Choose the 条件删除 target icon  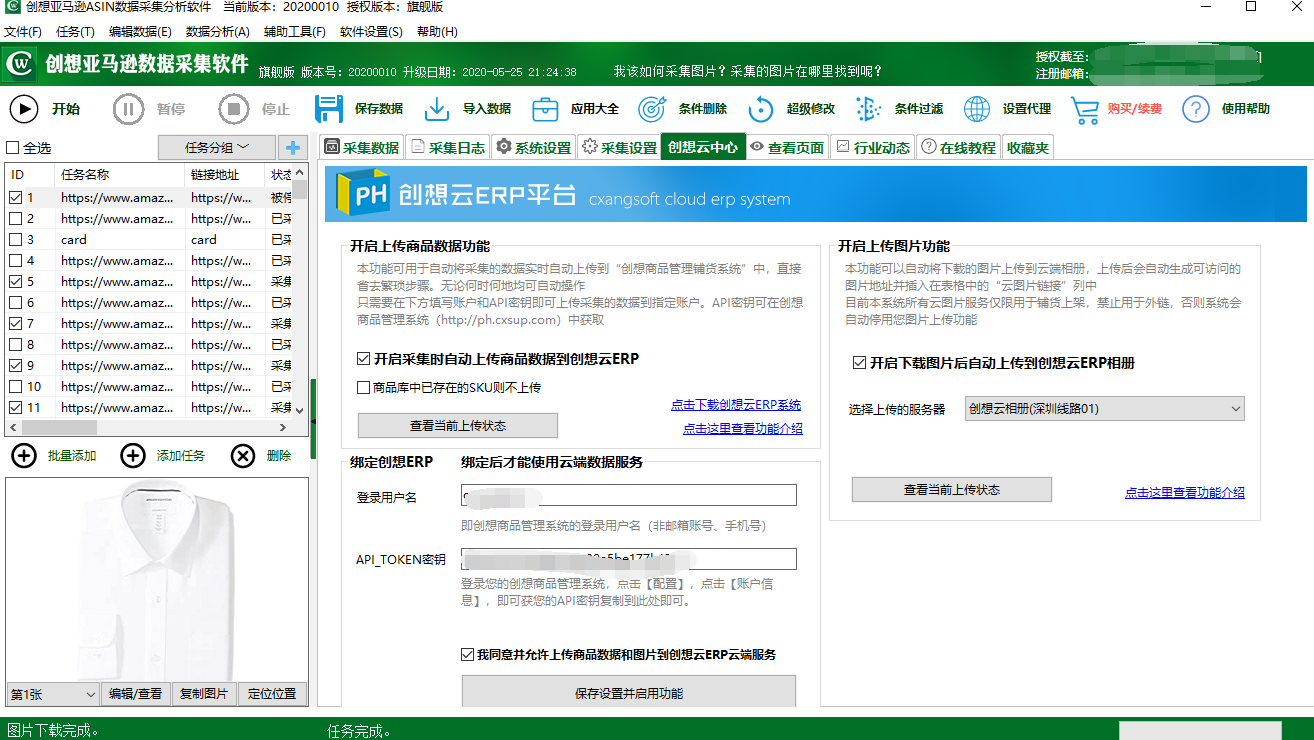[x=652, y=109]
